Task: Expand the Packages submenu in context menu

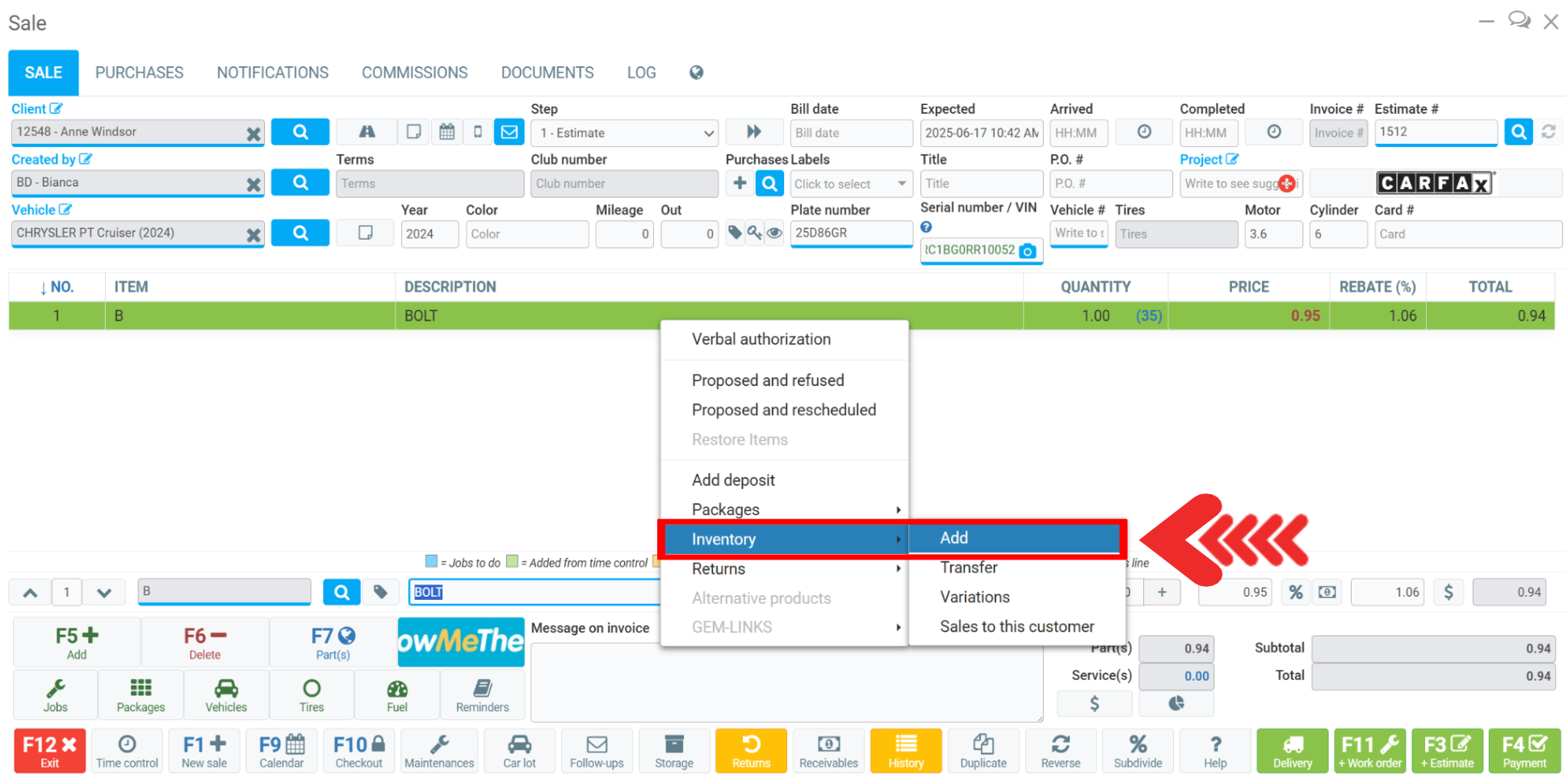Action: point(784,509)
